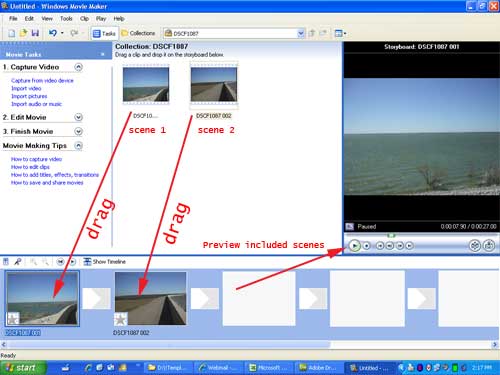Click New Collection Folder toolbar icon

point(323,33)
